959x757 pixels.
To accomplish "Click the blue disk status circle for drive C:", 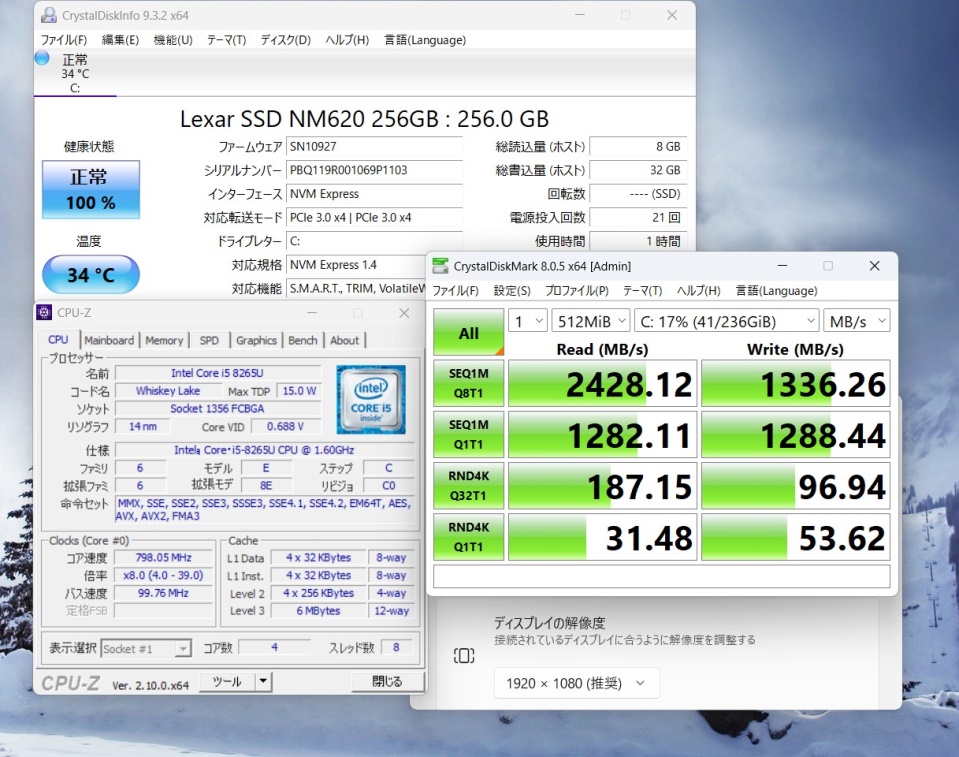I will 42,59.
